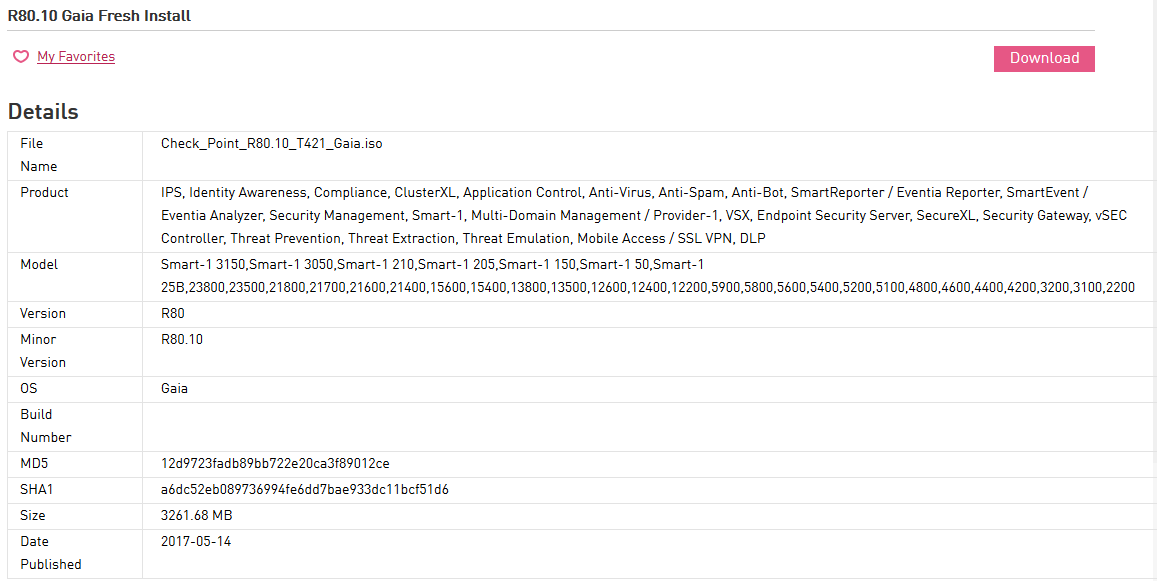The width and height of the screenshot is (1157, 581).
Task: Click the Gaia OS value
Action: point(174,388)
